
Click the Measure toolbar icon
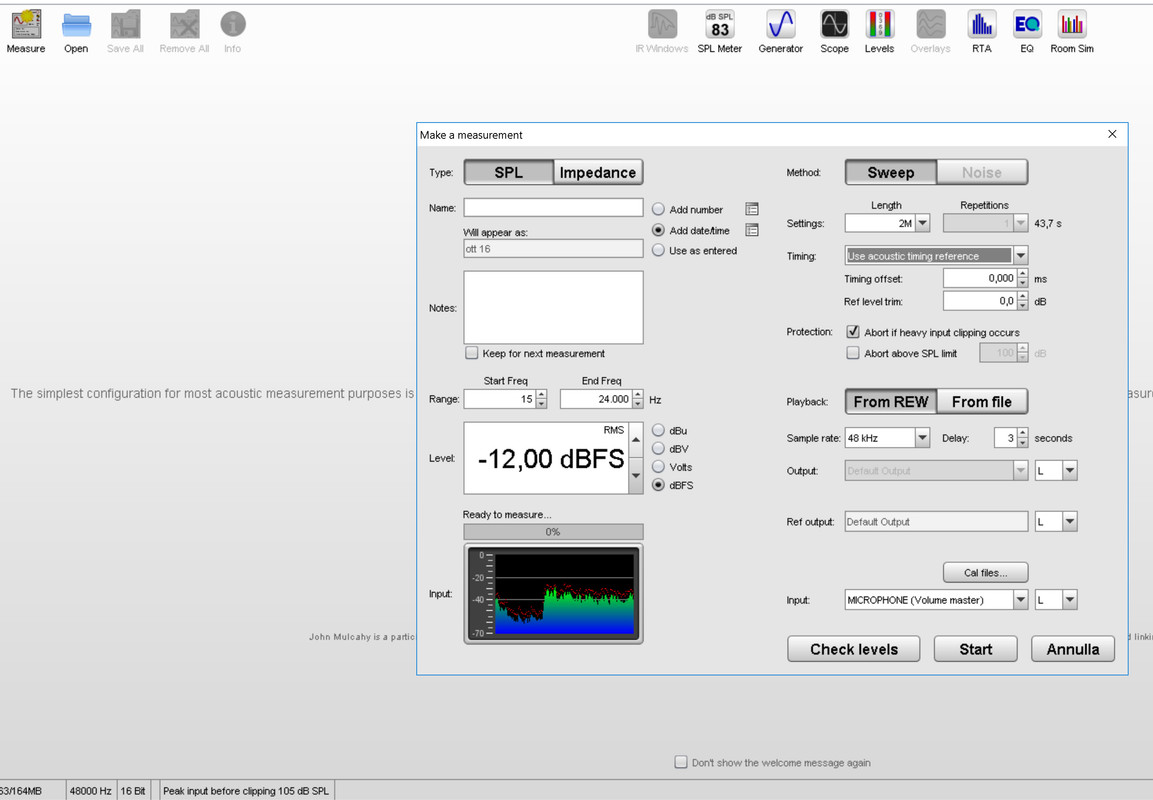[26, 32]
